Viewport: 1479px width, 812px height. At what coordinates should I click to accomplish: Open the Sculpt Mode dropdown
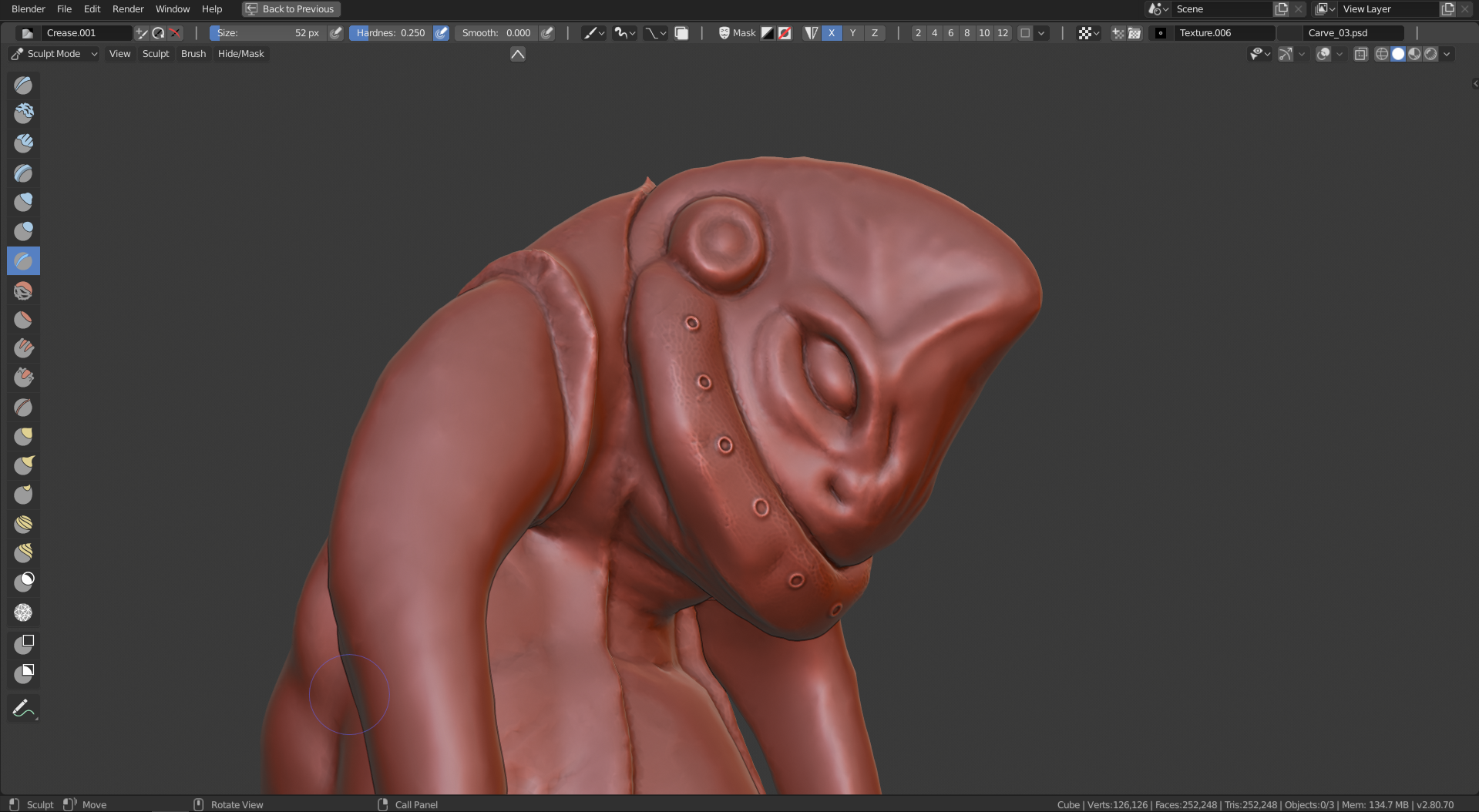(54, 54)
